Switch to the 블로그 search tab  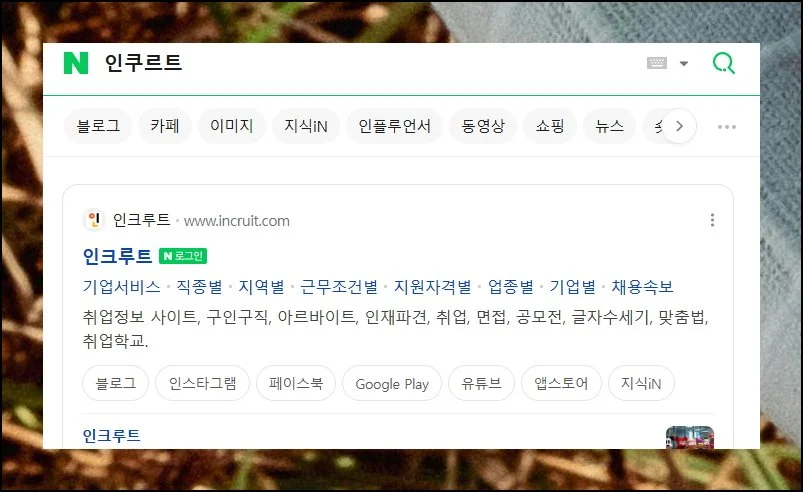[98, 126]
